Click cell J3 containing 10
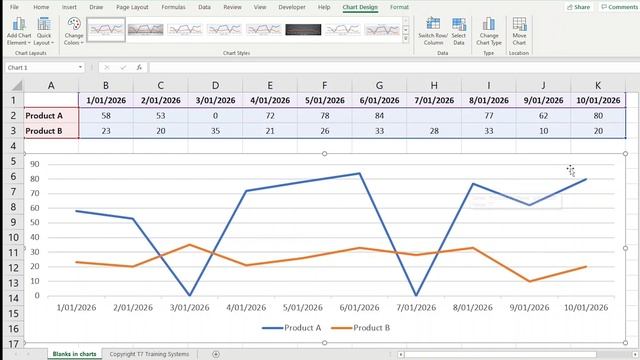Image resolution: width=640 pixels, height=360 pixels. tap(543, 131)
